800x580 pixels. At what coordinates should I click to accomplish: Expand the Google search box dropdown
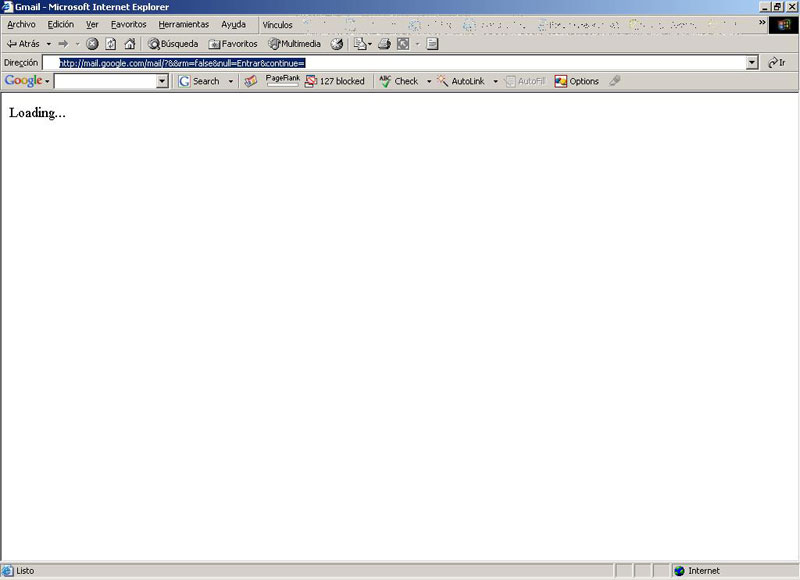click(x=162, y=81)
